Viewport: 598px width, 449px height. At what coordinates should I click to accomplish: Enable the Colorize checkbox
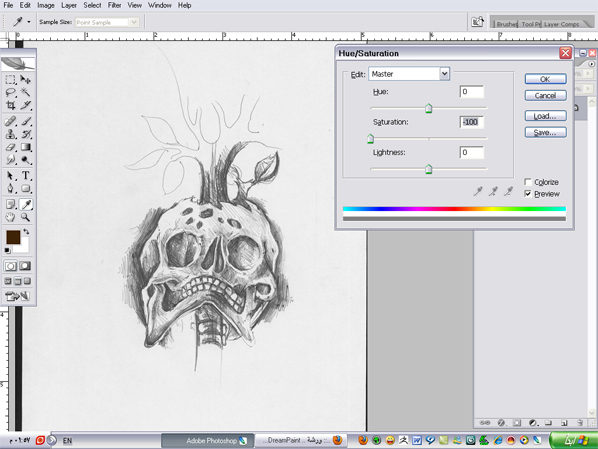(528, 182)
